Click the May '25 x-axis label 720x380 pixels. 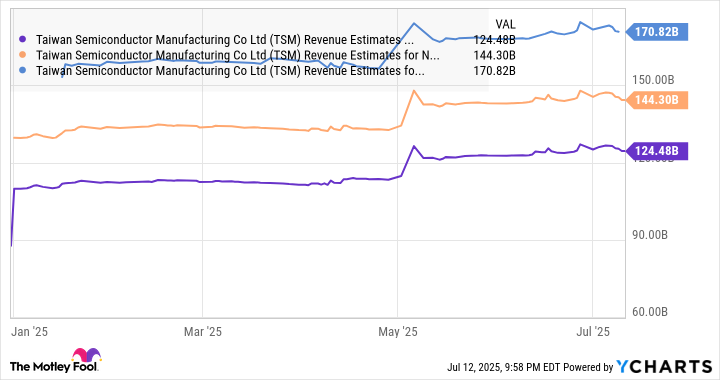point(398,332)
